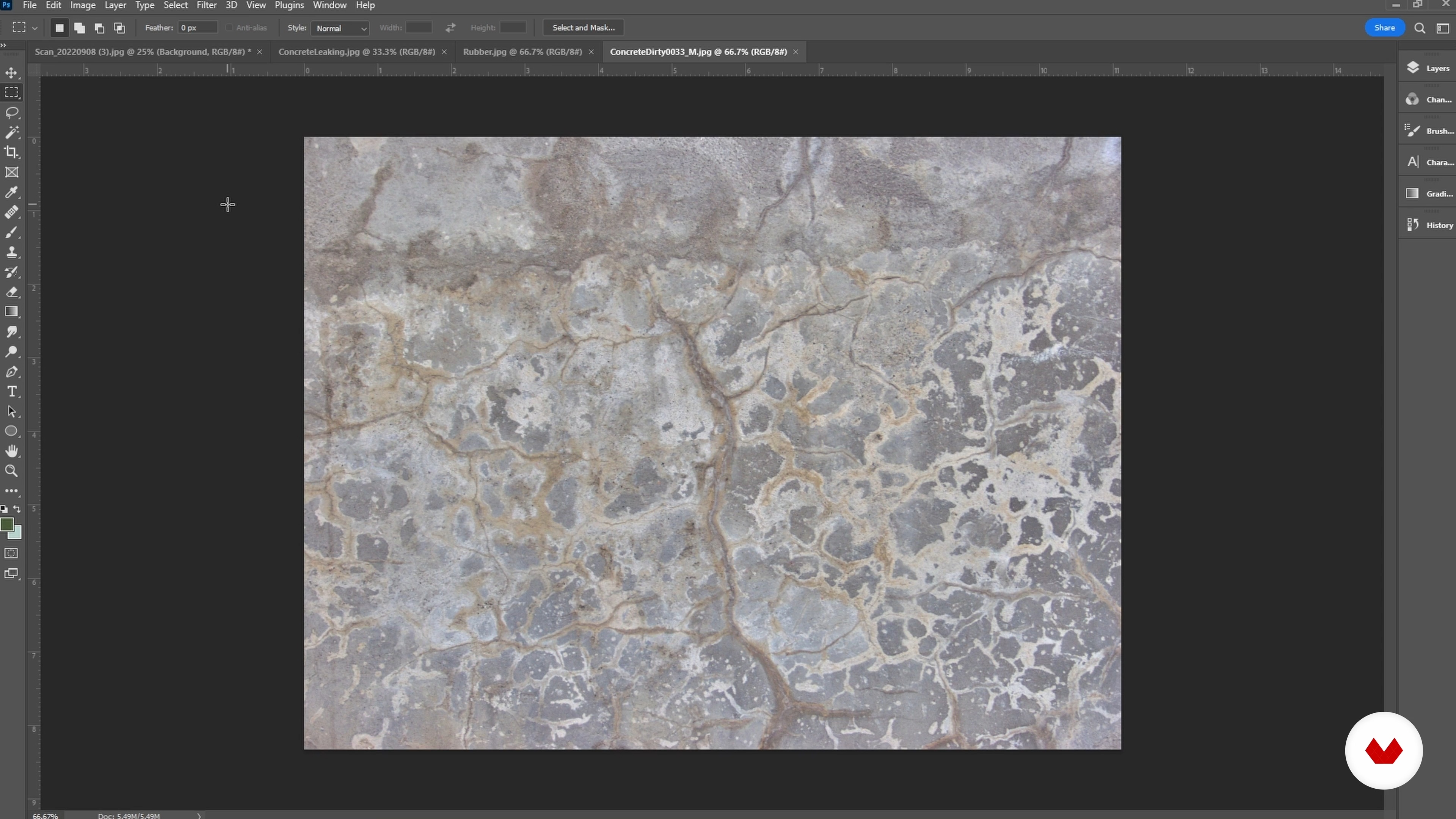
Task: Select the Path Selection tool
Action: (x=11, y=411)
